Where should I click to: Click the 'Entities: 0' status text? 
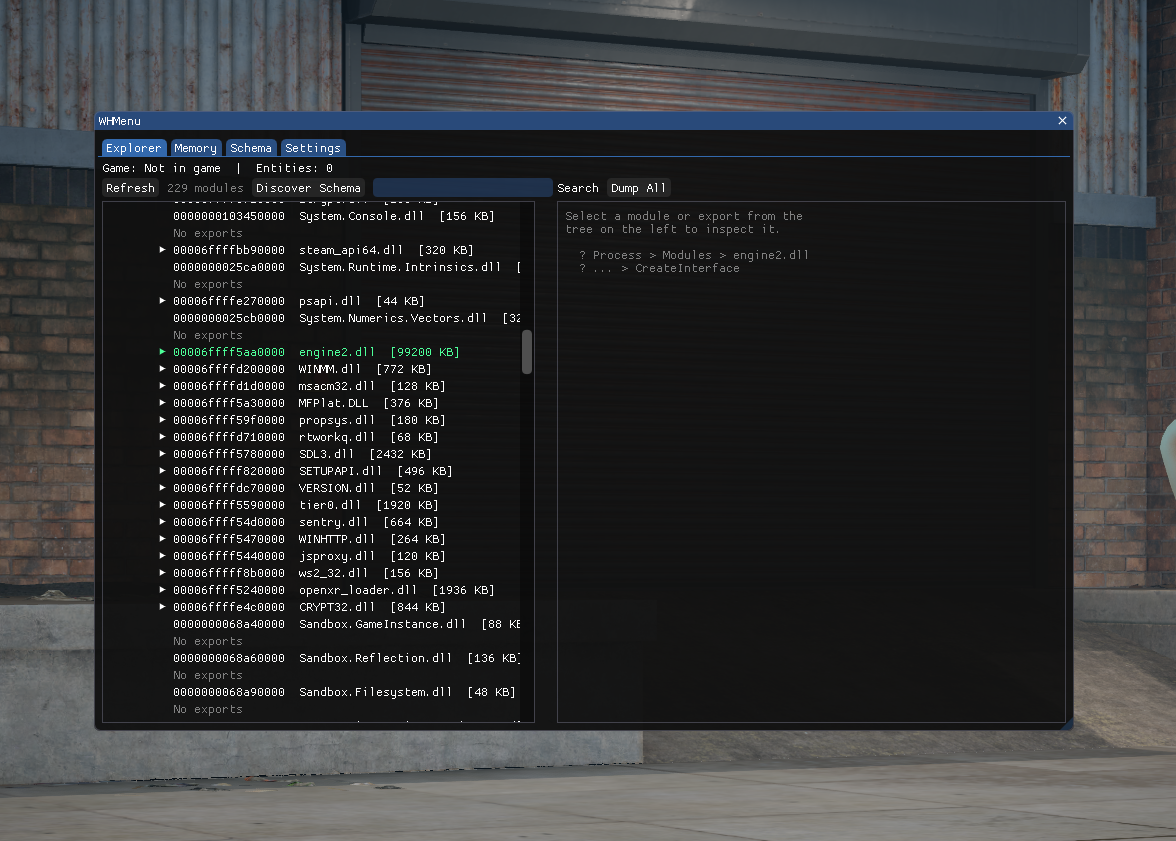click(x=294, y=168)
